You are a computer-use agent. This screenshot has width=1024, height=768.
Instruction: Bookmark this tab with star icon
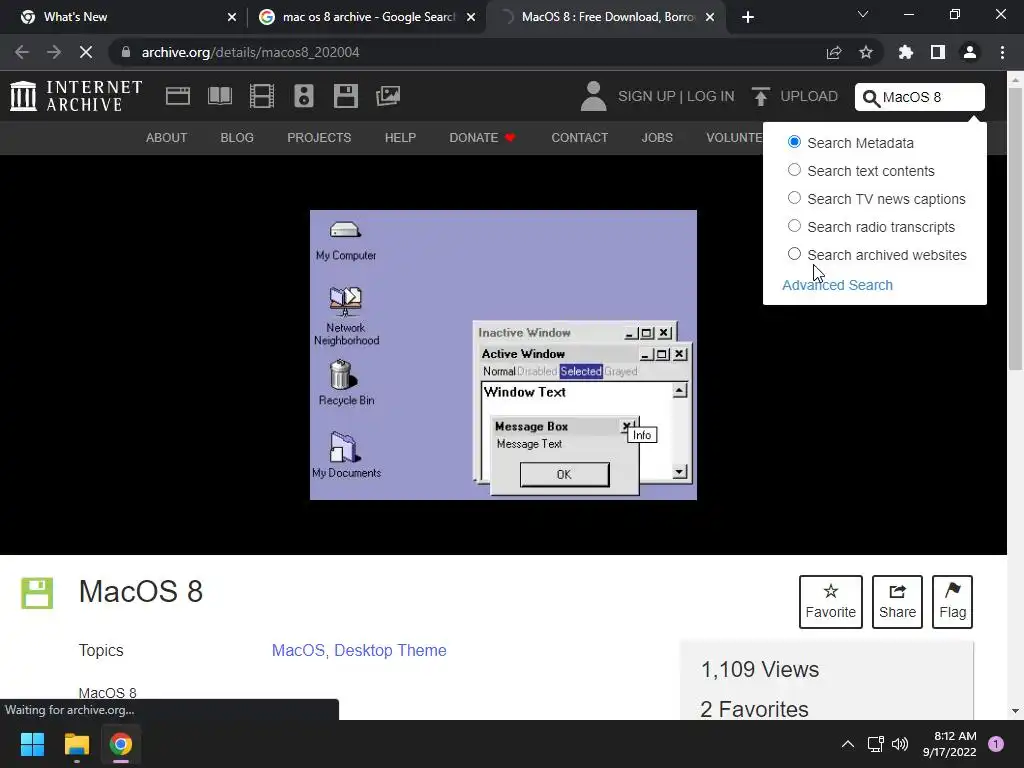pos(866,52)
